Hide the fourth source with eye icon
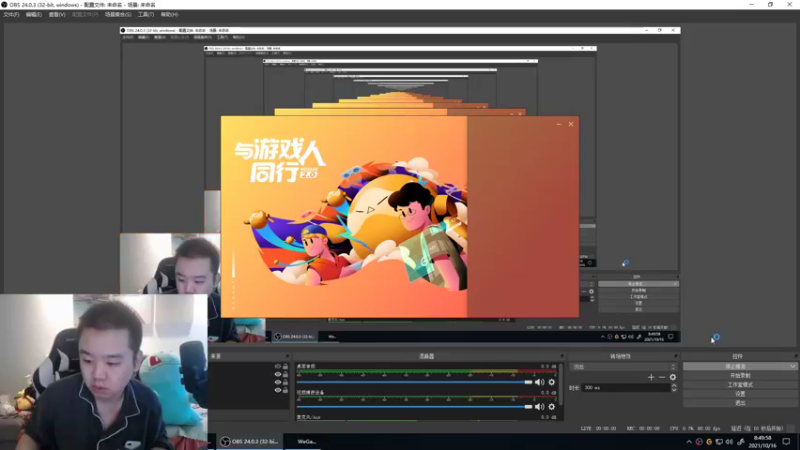 [278, 390]
